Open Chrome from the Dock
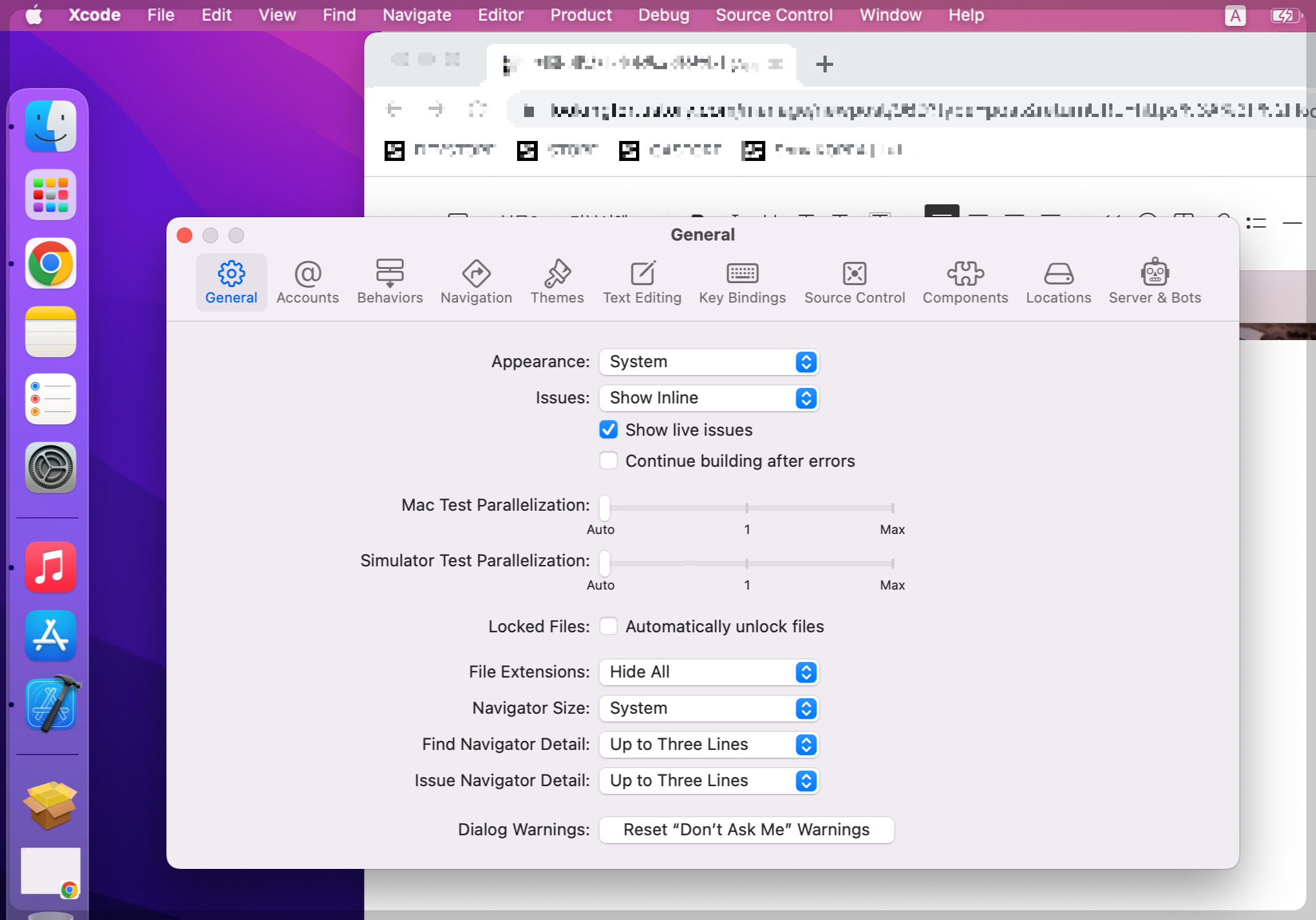Image resolution: width=1316 pixels, height=920 pixels. (50, 264)
